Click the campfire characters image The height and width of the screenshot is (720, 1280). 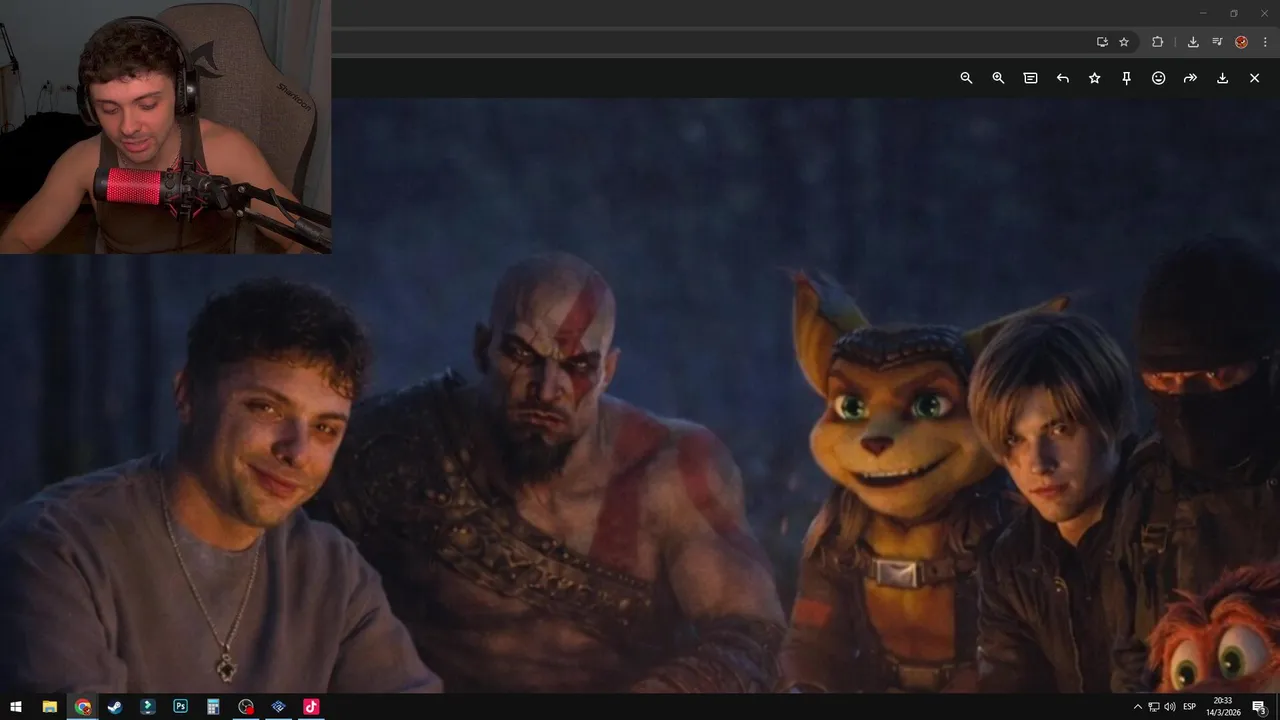point(640,395)
